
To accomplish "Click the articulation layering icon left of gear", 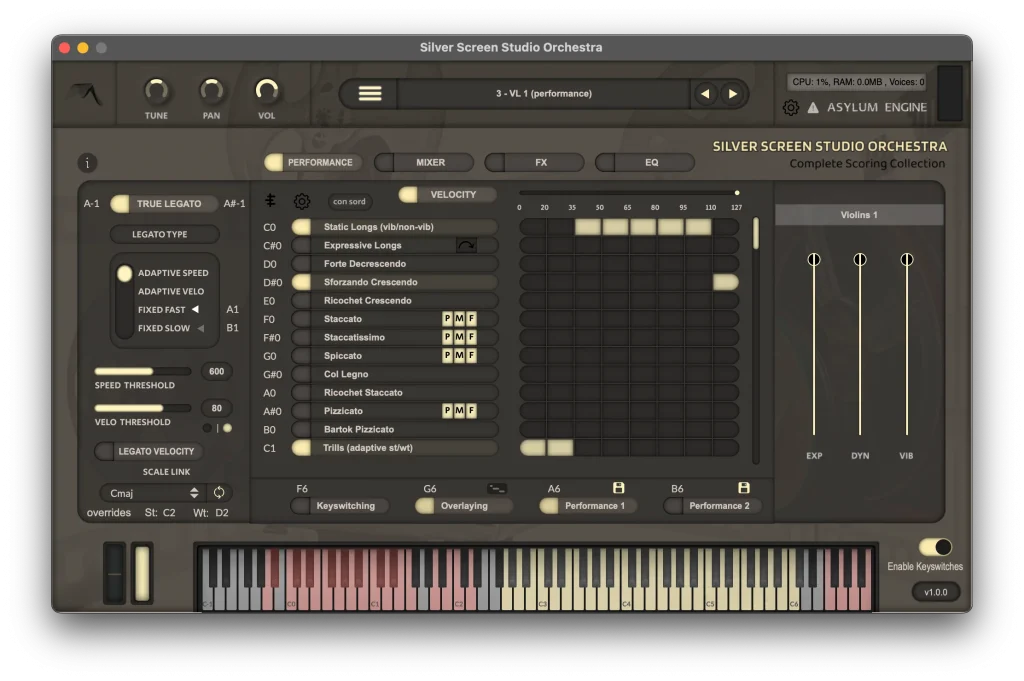I will [x=270, y=200].
